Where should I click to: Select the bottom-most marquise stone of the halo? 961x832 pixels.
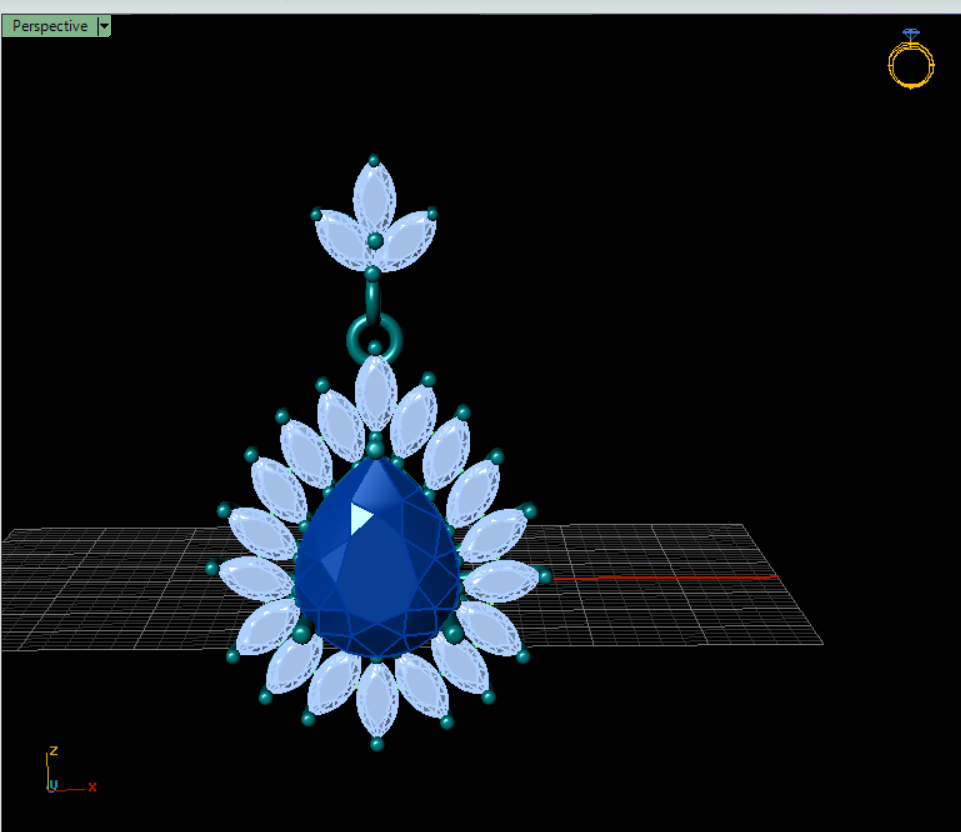point(377,700)
